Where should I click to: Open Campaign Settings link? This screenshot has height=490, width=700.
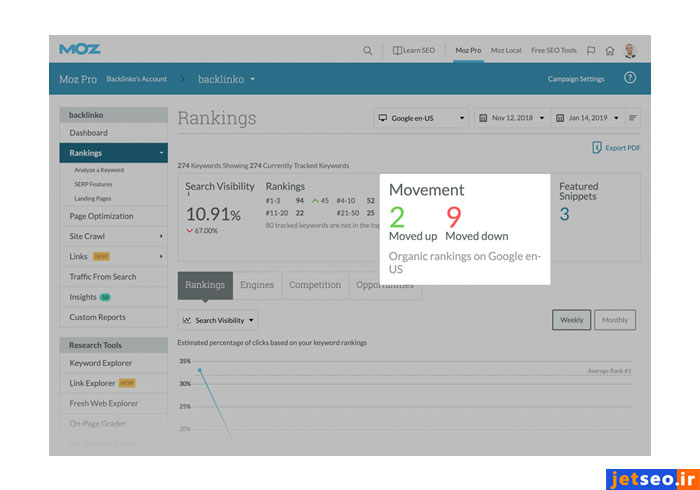(576, 79)
